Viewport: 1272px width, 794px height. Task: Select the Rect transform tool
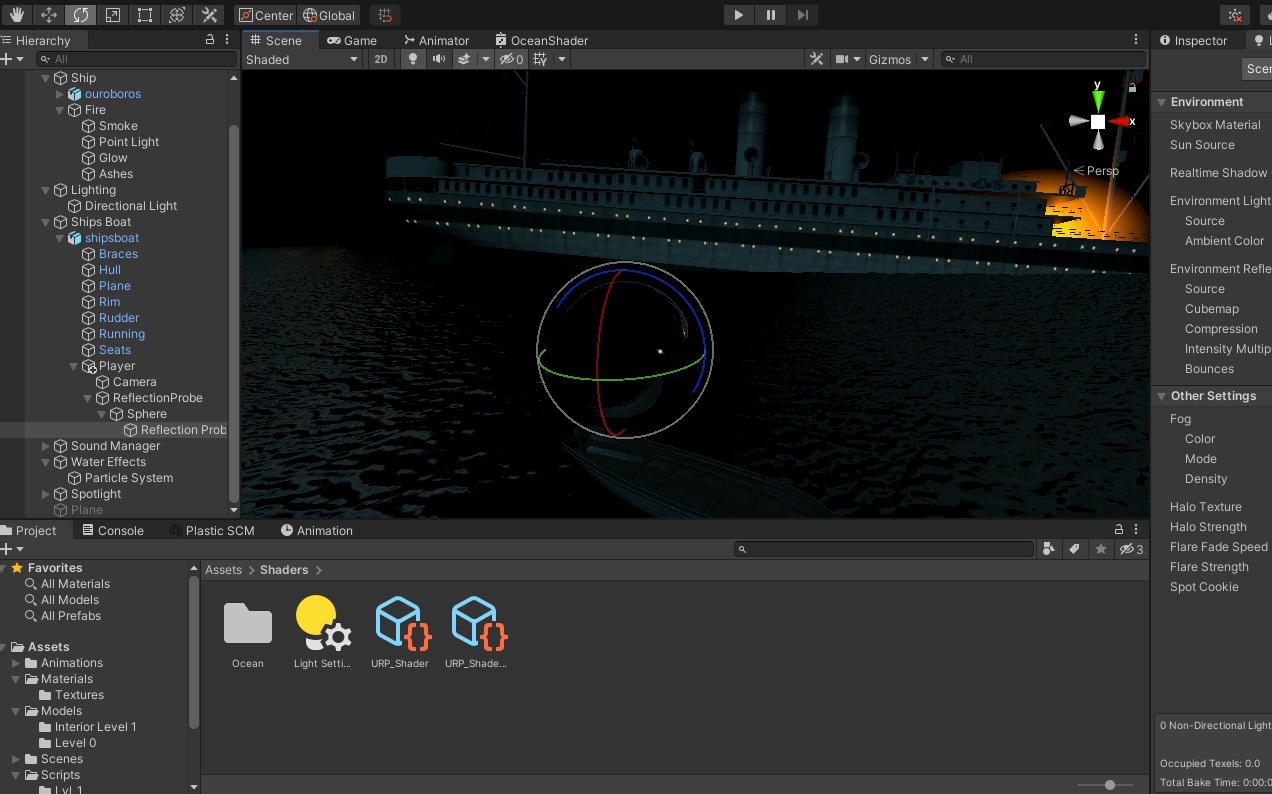click(x=145, y=15)
